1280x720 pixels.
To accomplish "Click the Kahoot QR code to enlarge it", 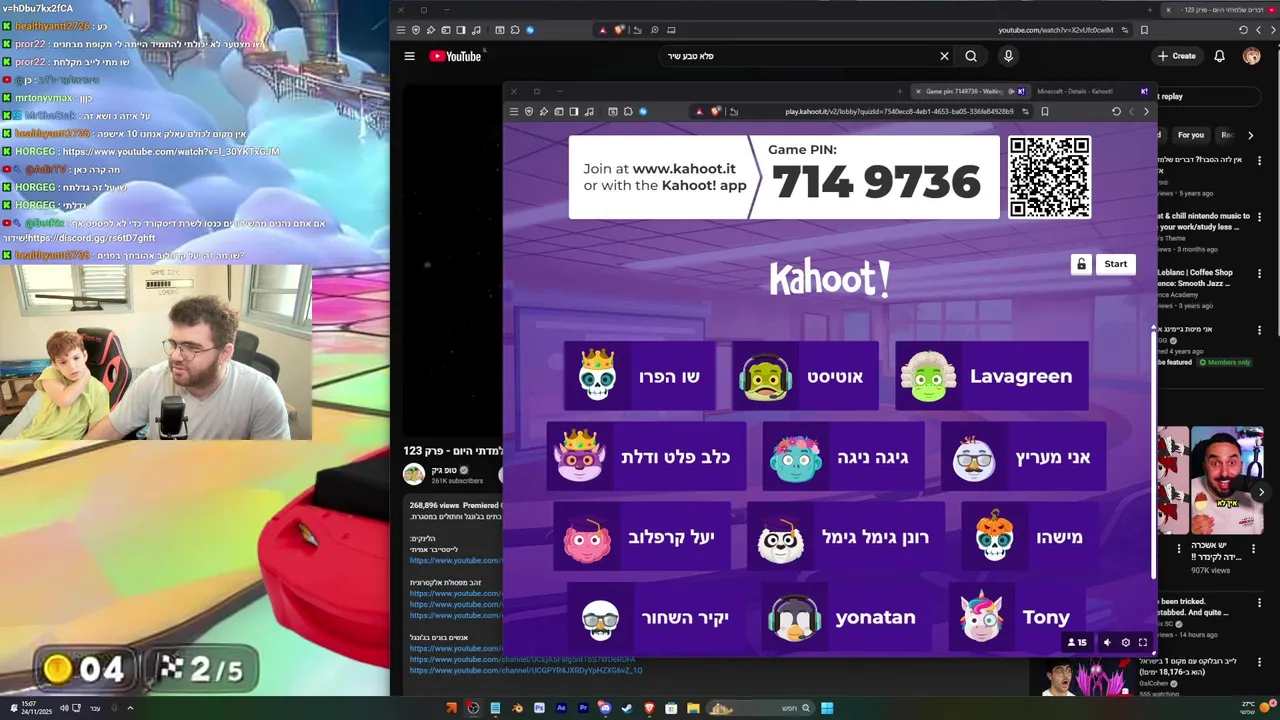I will click(1049, 177).
